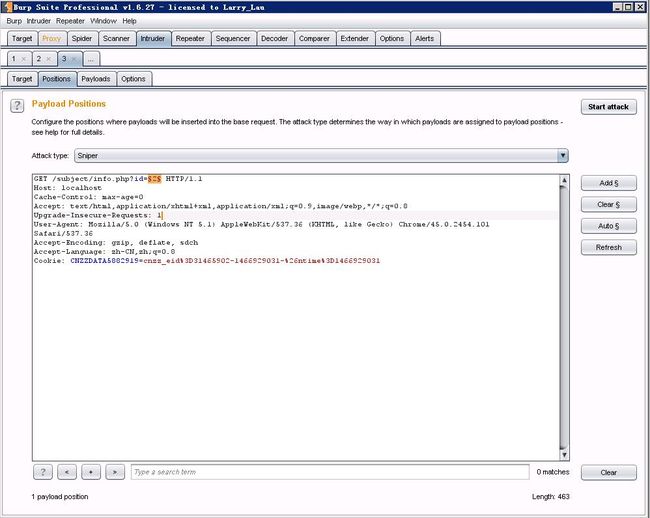Click the Upgrade-Insecure-Requests header line
The image size is (650, 518).
[x=98, y=215]
